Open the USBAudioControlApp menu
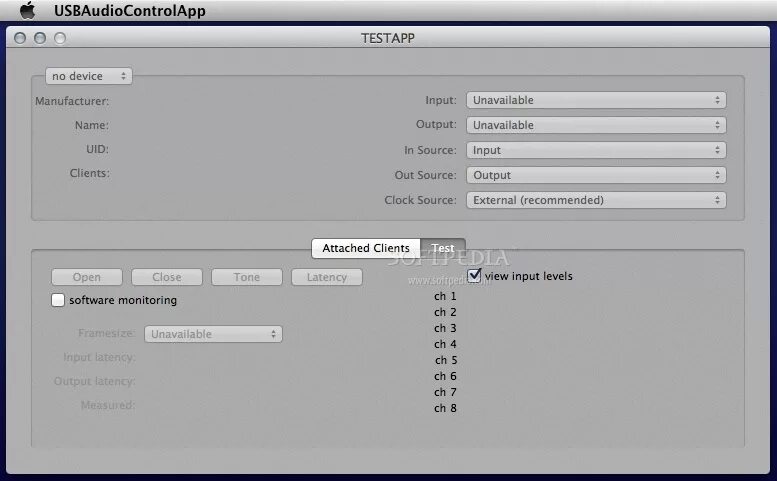This screenshot has width=777, height=481. point(130,10)
